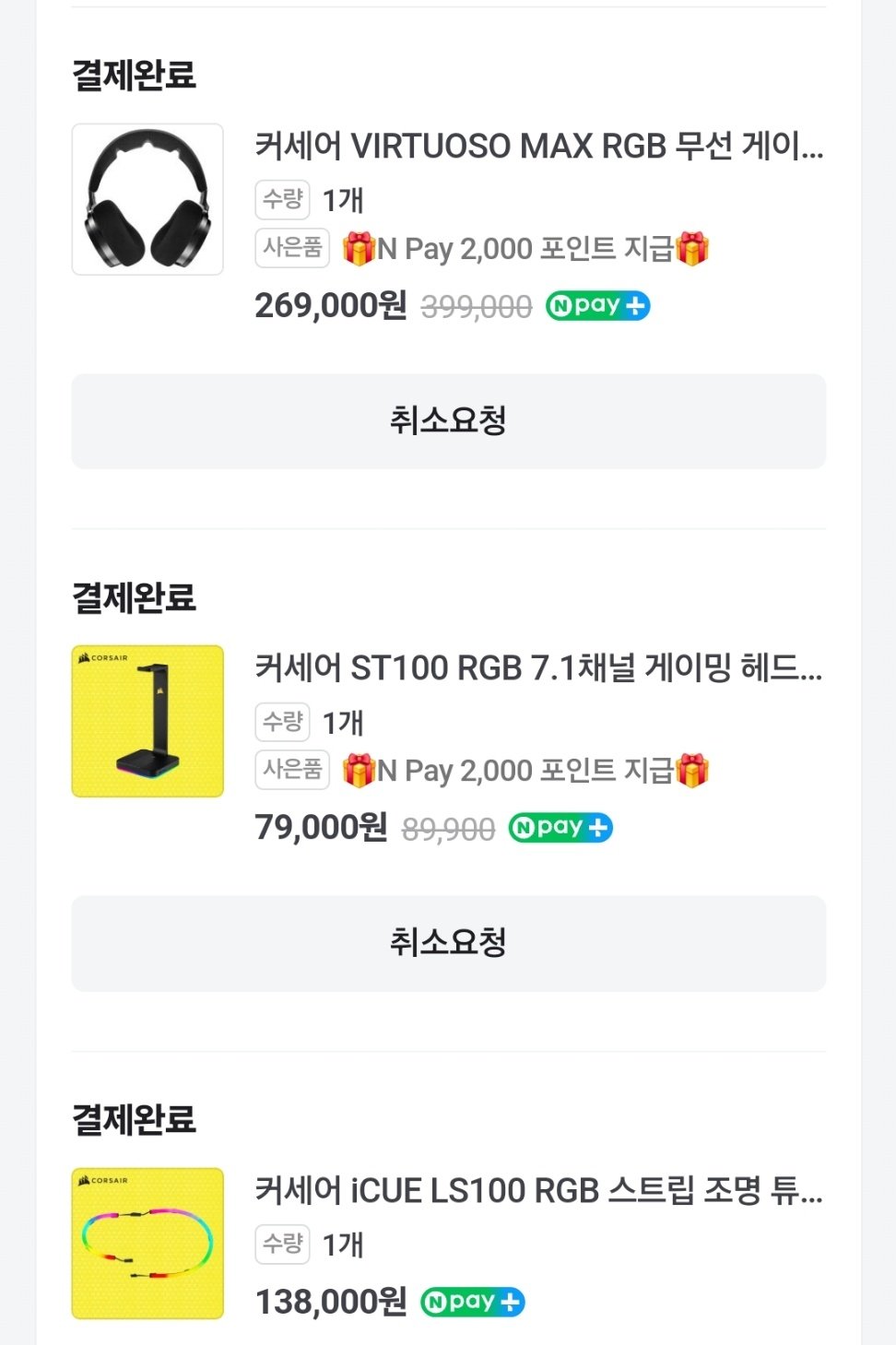Screen dimensions: 896x1345
Task: Tap Npay plus badge next to 269,000원
Action: (598, 305)
